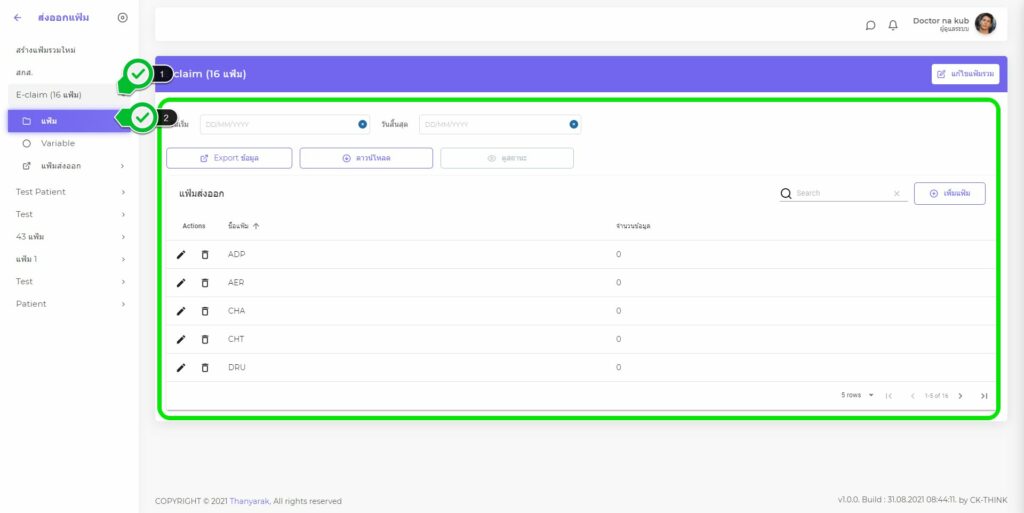Viewport: 1024px width, 513px height.
Task: Select the Variable radio item in sidebar
Action: (x=57, y=143)
